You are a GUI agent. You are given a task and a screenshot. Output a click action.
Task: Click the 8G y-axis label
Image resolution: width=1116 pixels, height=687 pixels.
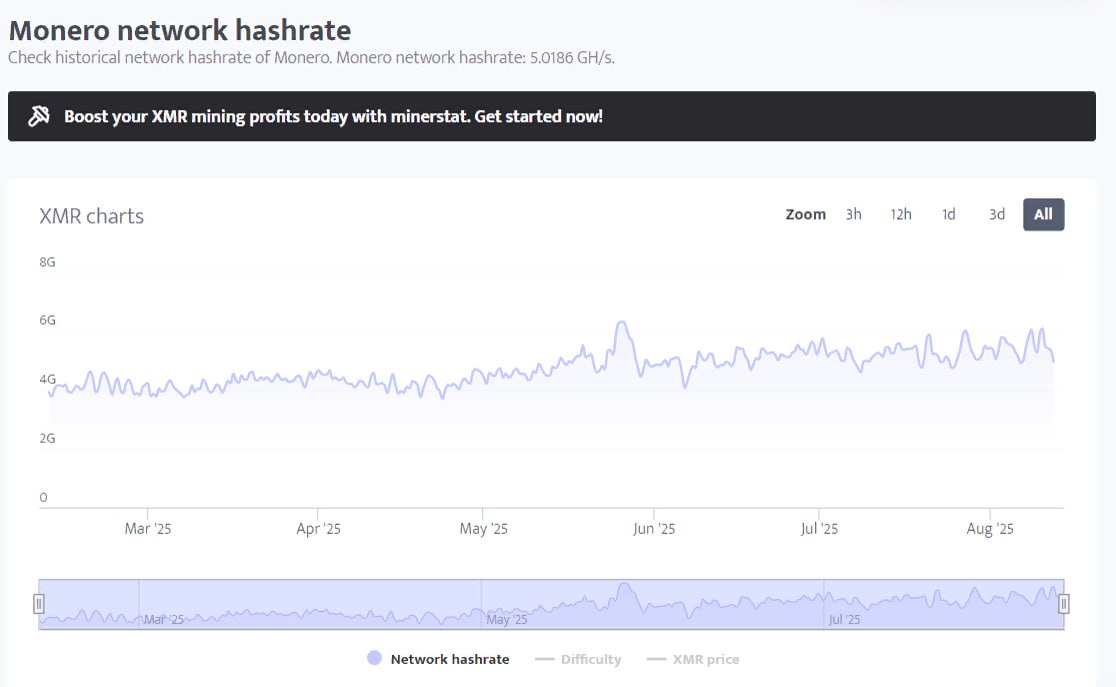(x=47, y=262)
